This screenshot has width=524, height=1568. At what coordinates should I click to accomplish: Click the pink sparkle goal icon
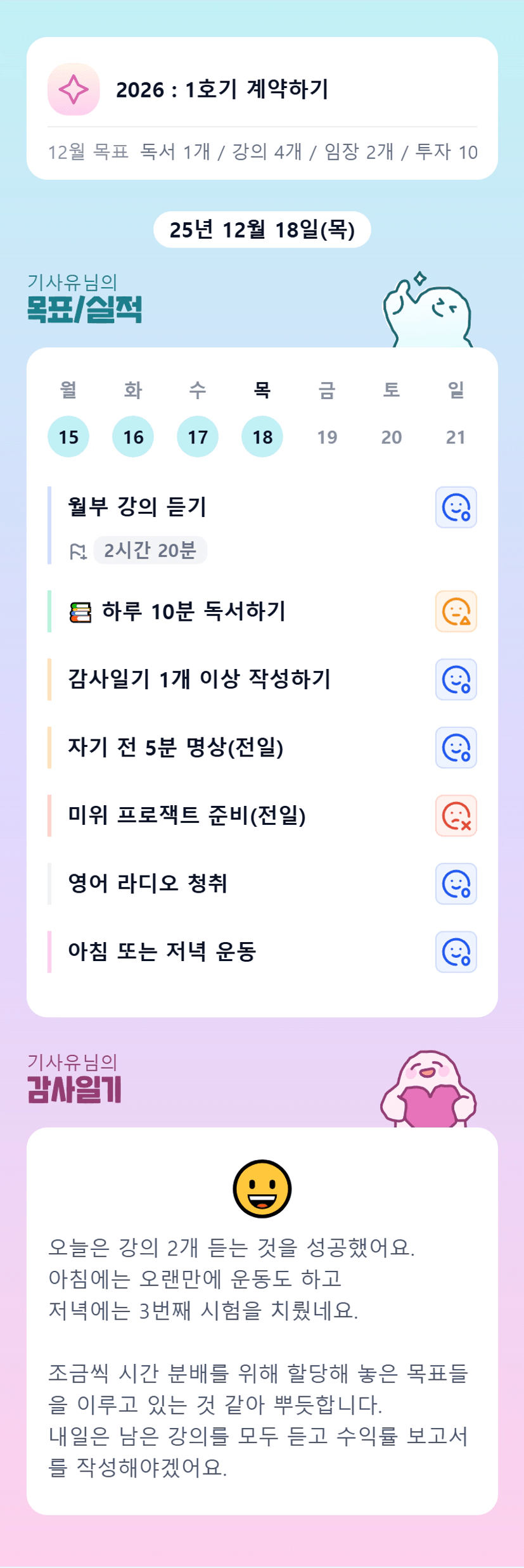coord(73,89)
